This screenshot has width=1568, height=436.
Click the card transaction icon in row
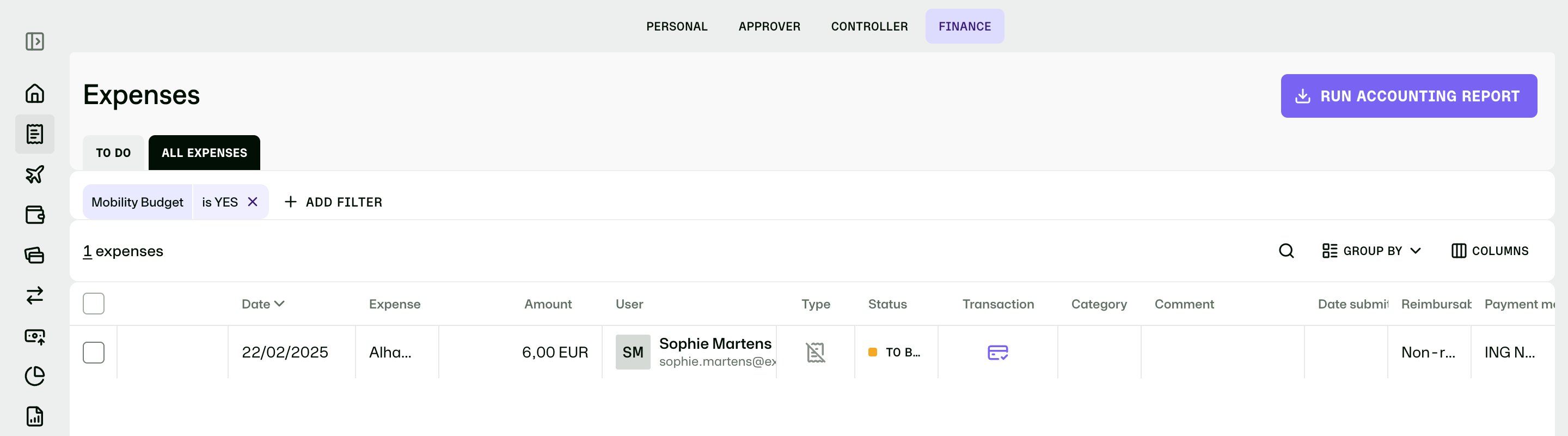point(997,352)
